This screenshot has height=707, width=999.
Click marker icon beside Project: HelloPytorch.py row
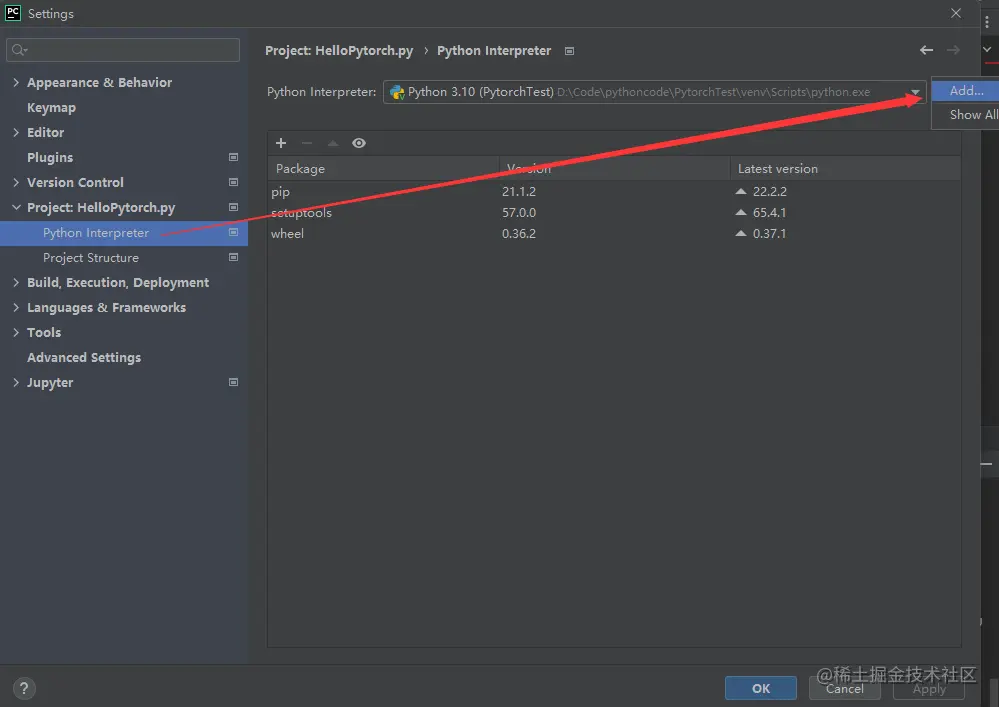click(233, 207)
